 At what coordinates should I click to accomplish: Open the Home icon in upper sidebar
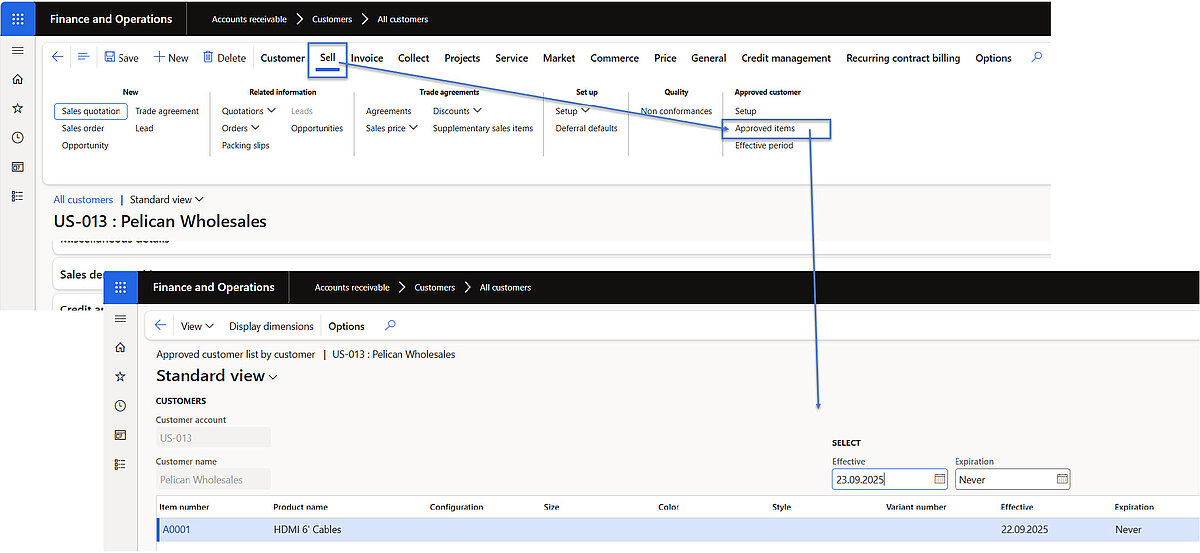click(x=17, y=79)
